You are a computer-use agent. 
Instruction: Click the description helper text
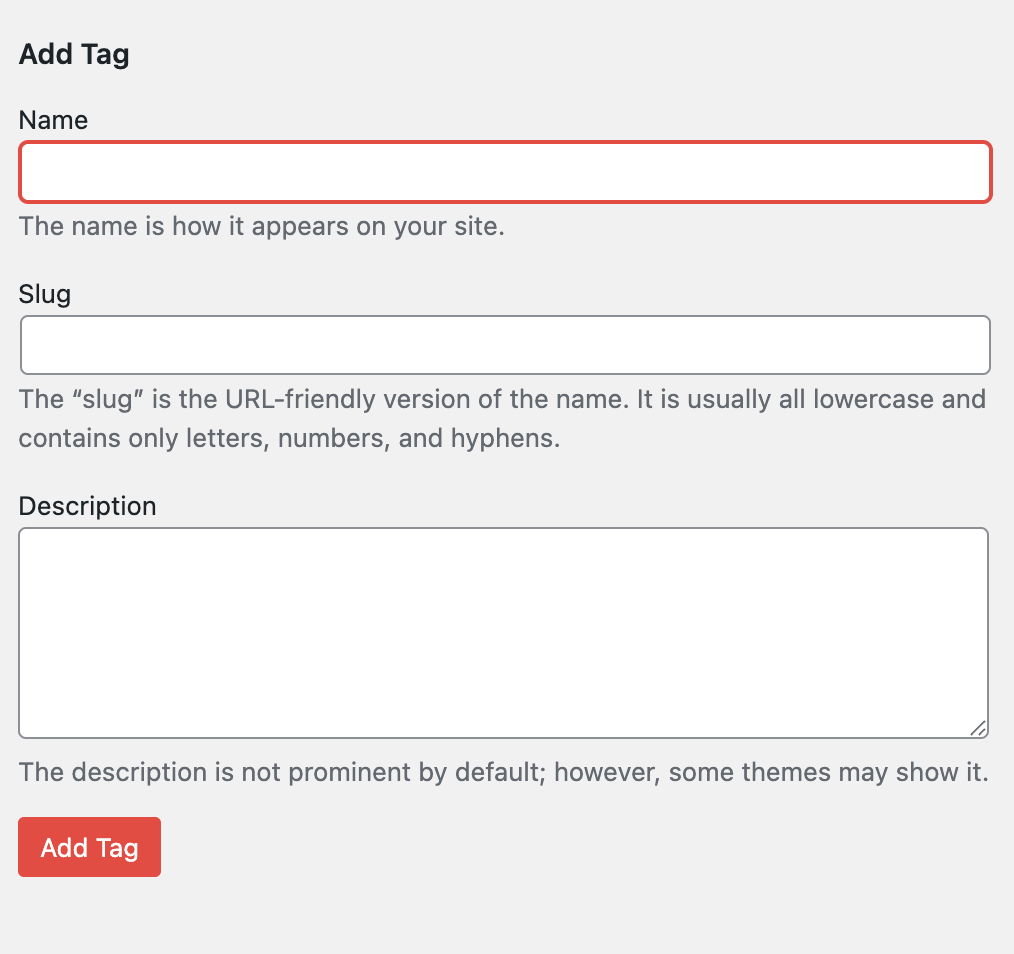503,772
